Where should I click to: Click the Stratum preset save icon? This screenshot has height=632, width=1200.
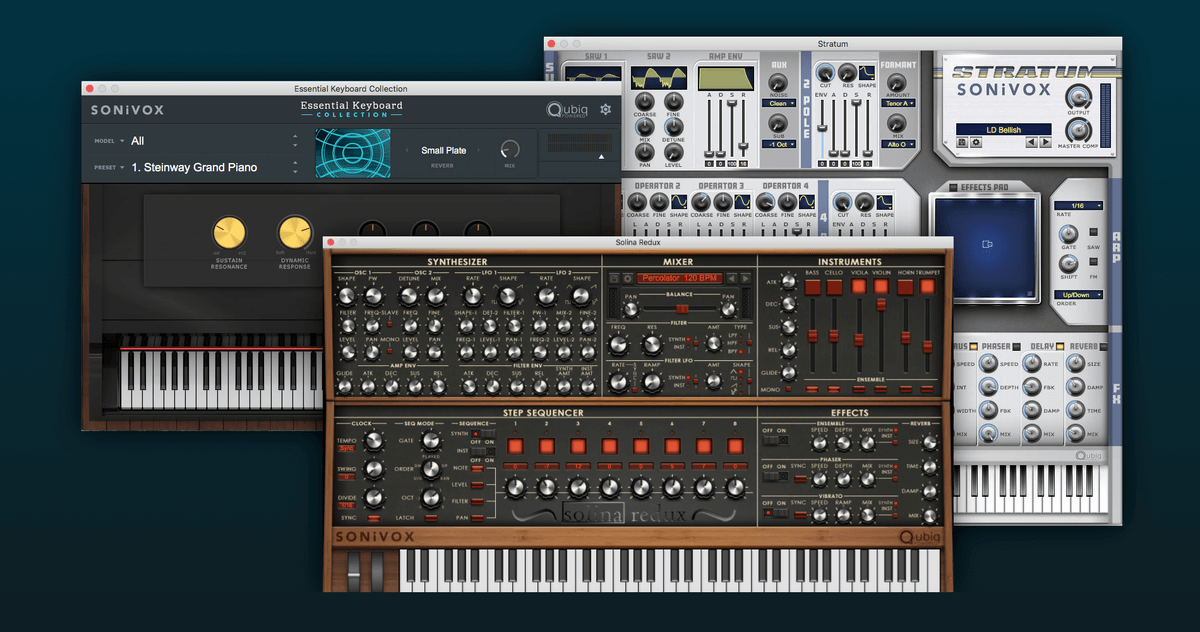point(961,143)
